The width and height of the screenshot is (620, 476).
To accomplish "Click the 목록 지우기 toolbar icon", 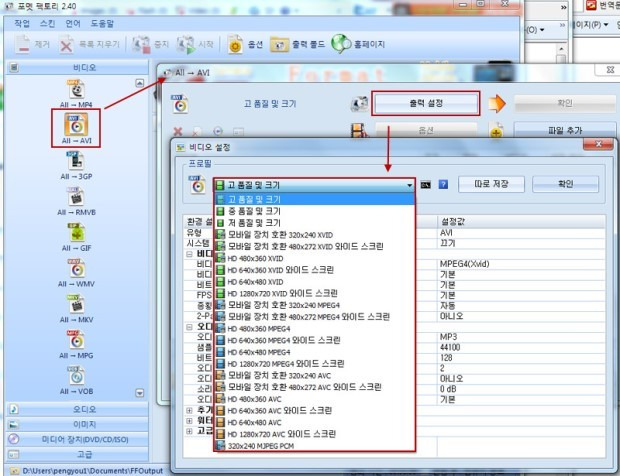I will 66,44.
